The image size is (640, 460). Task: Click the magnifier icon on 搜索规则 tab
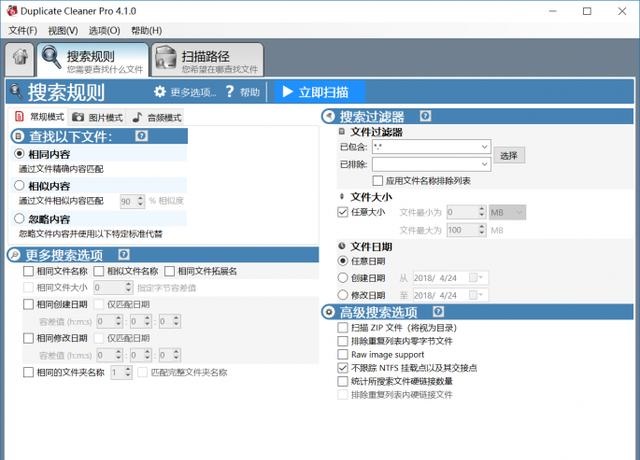point(51,58)
